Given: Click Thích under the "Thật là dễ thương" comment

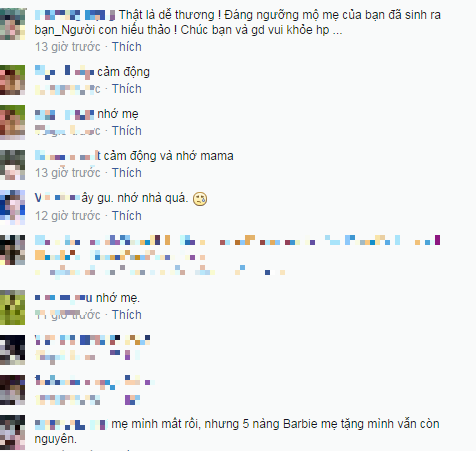Looking at the screenshot, I should (x=127, y=47).
